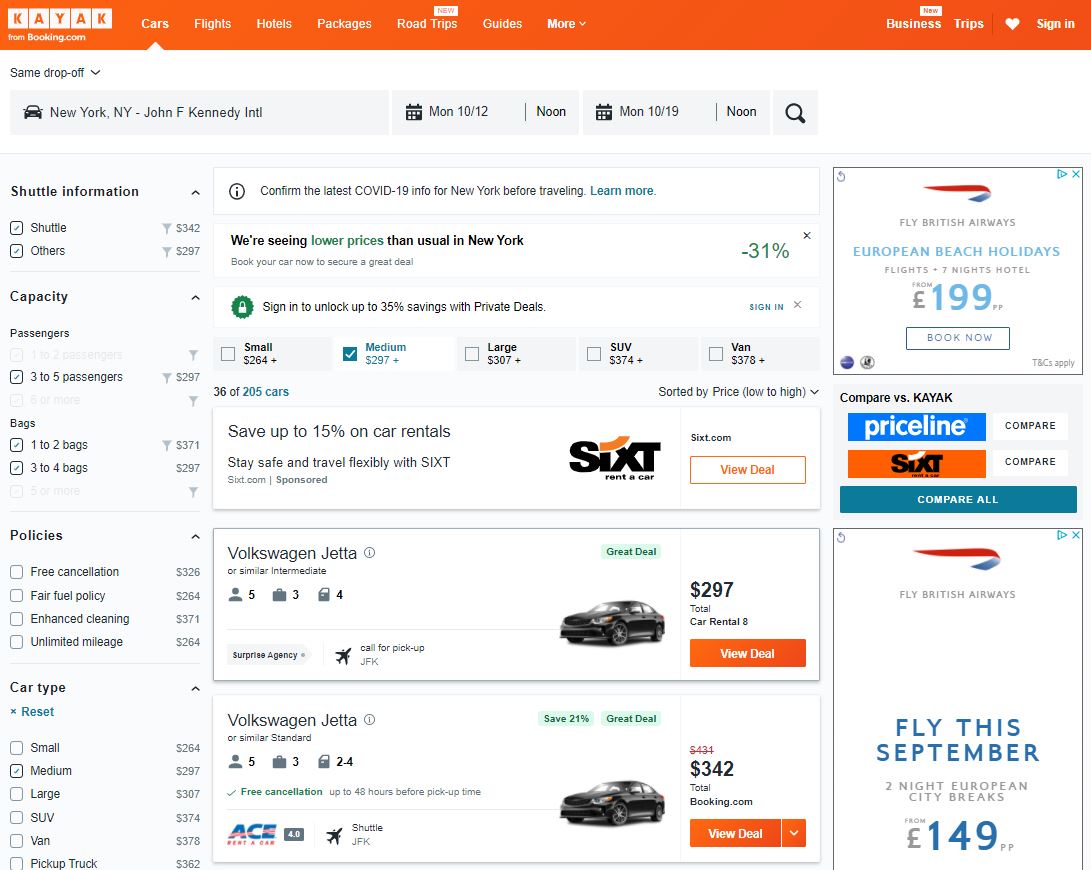The height and width of the screenshot is (870, 1091).
Task: Click priceline logo in compare box
Action: 916,427
